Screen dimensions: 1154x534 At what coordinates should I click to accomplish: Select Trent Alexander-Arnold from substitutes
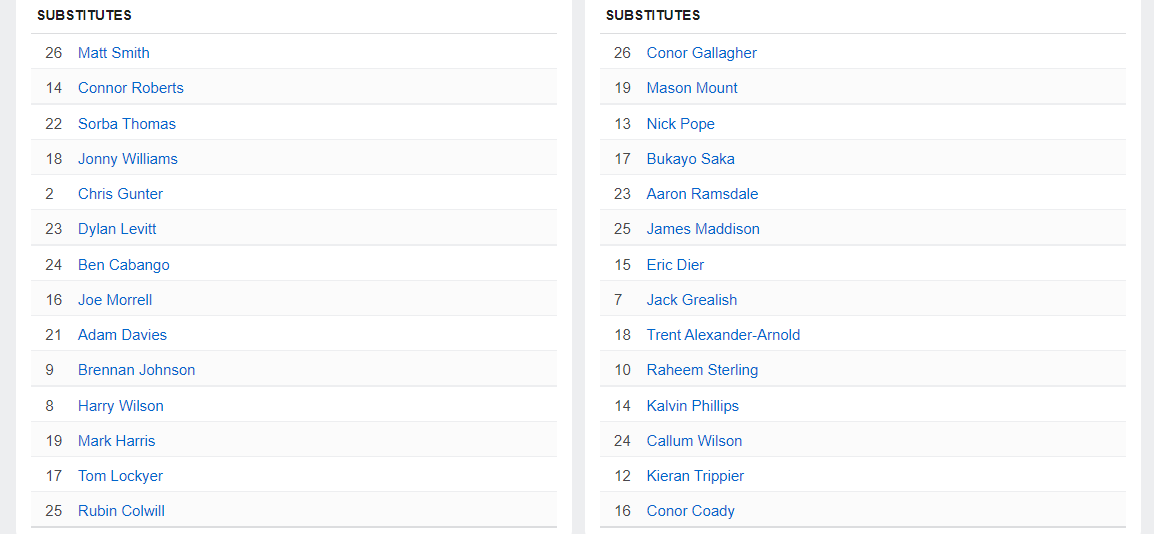pyautogui.click(x=722, y=335)
